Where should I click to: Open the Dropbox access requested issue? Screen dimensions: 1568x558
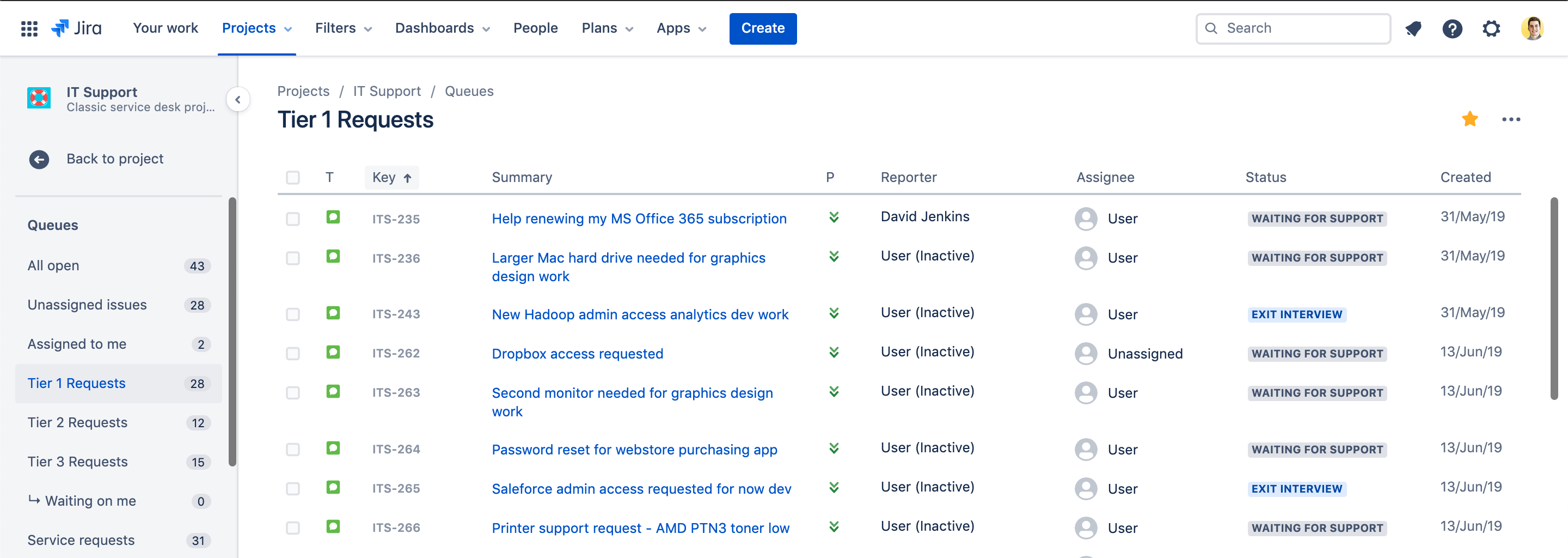(x=577, y=354)
